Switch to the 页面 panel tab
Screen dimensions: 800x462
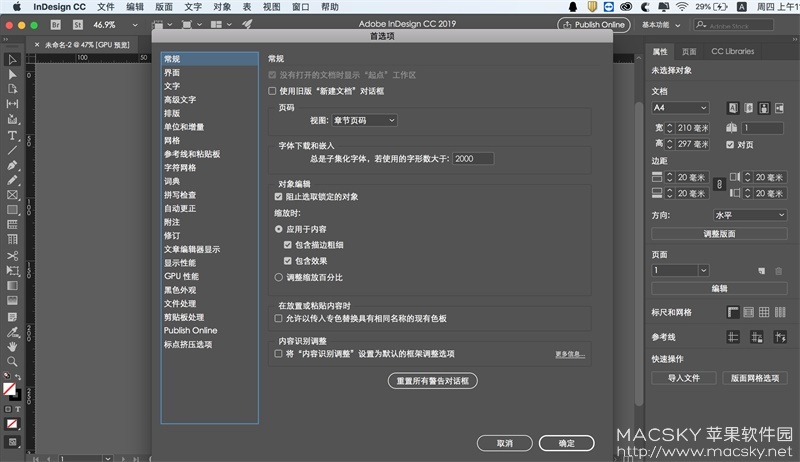click(x=689, y=52)
